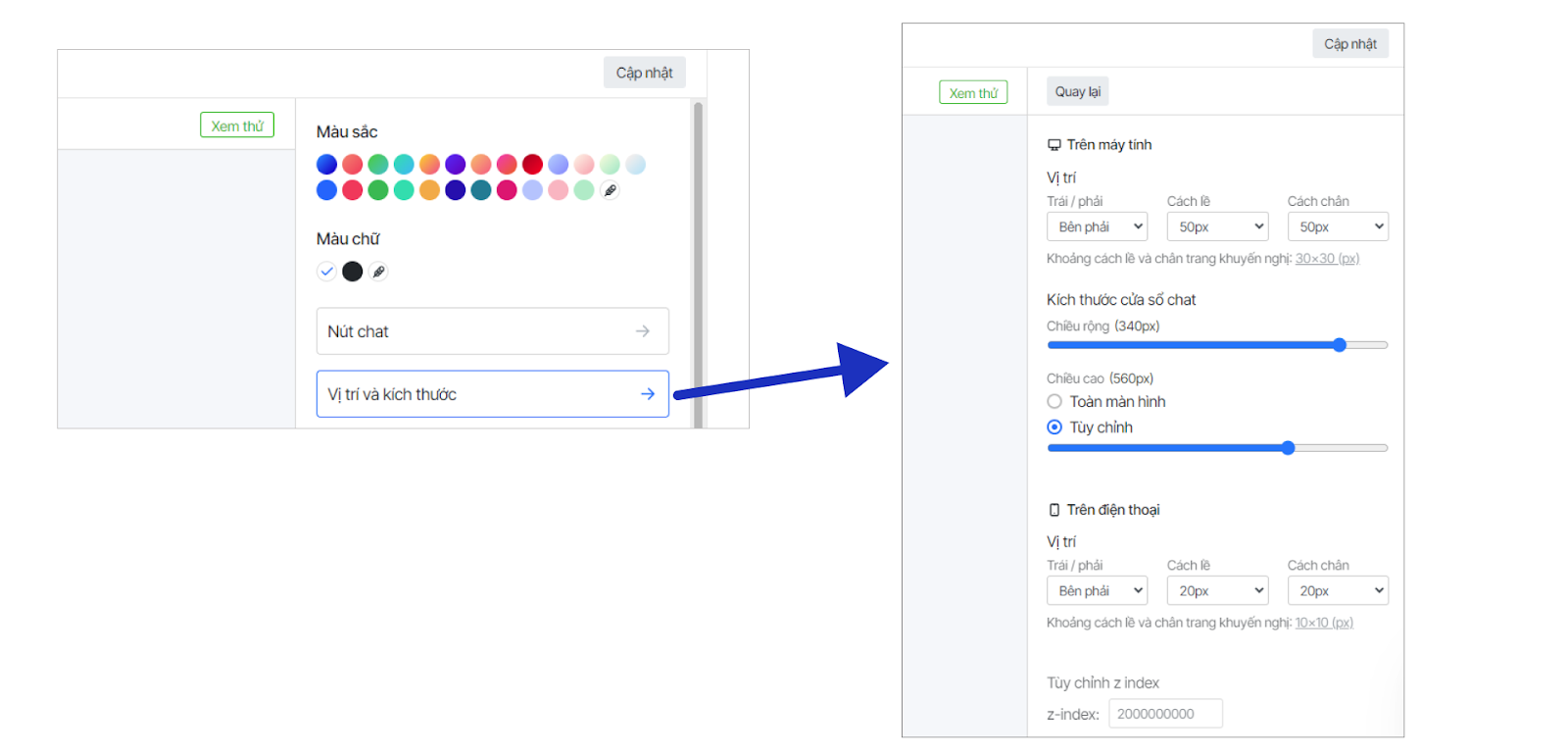Image resolution: width=1568 pixels, height=754 pixels.
Task: Go back with the Quay lại button
Action: coord(1077,92)
